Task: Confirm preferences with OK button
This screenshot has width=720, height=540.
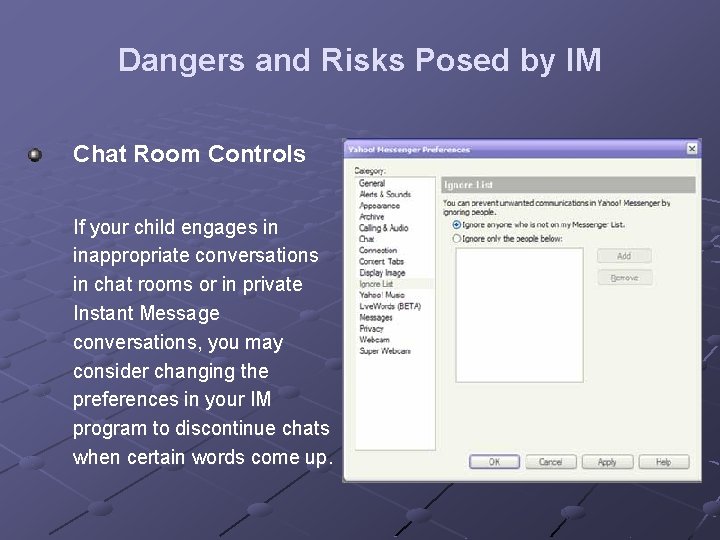Action: [494, 461]
